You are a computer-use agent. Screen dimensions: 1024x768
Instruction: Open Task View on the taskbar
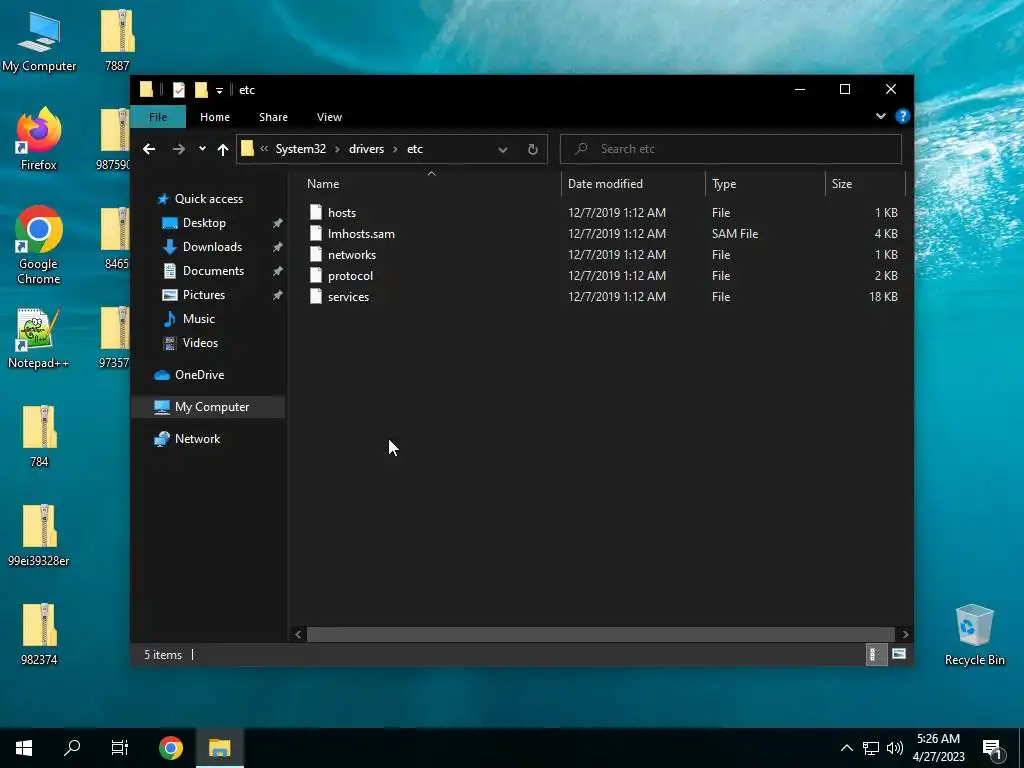120,748
